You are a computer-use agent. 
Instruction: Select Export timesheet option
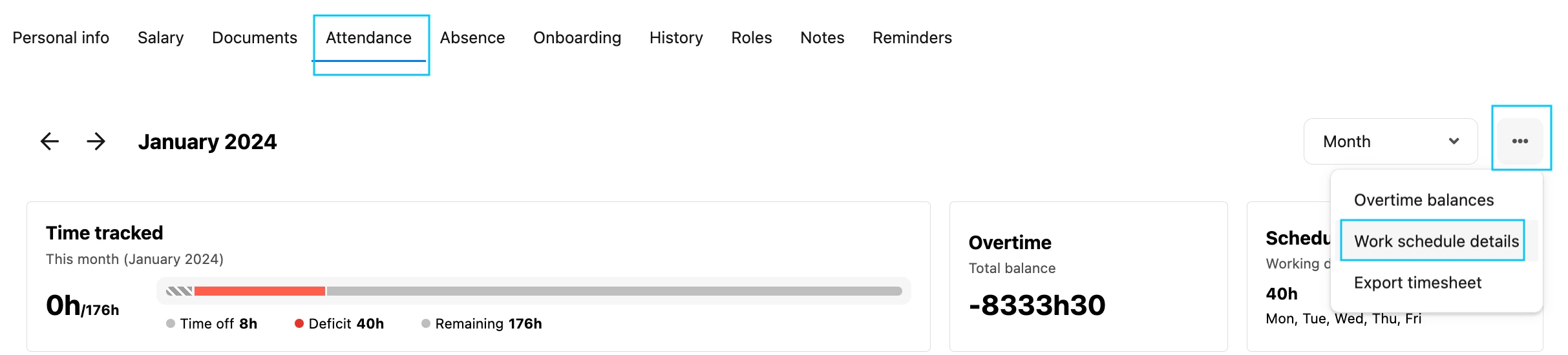[x=1417, y=283]
